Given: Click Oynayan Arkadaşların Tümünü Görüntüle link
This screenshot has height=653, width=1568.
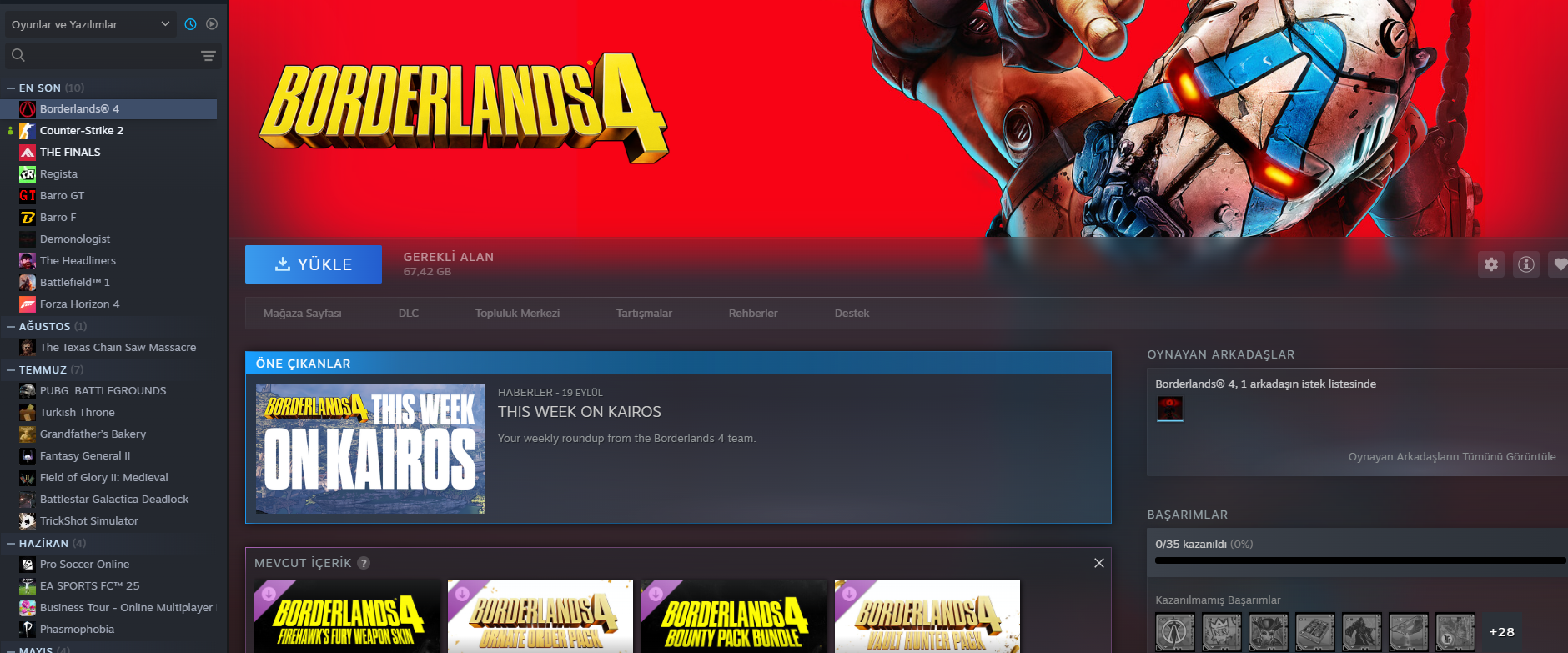Looking at the screenshot, I should pyautogui.click(x=1452, y=457).
